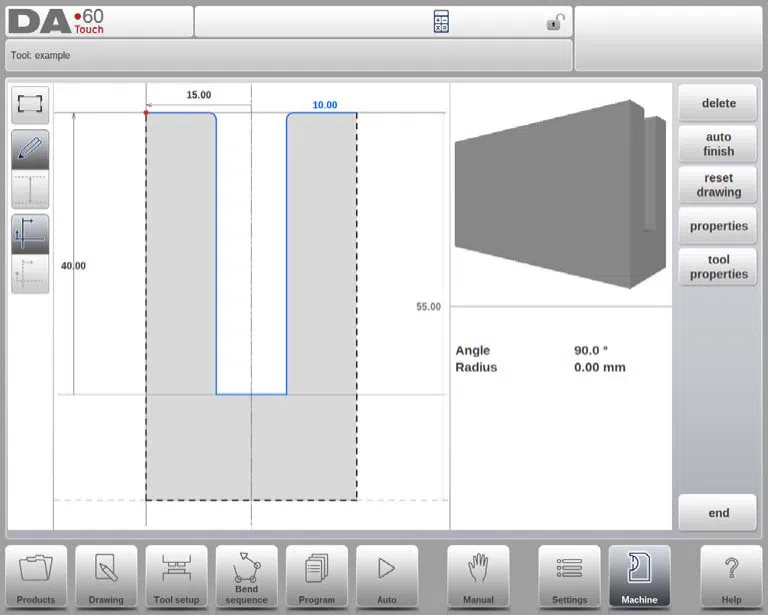Click the DA-60 Touch logo

click(x=57, y=22)
